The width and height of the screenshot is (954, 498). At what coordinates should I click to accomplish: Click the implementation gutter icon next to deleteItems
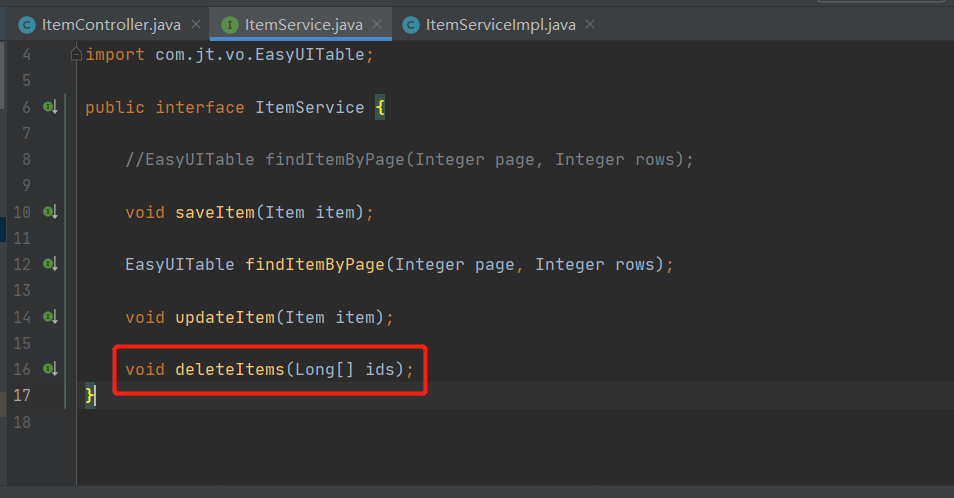click(x=50, y=369)
